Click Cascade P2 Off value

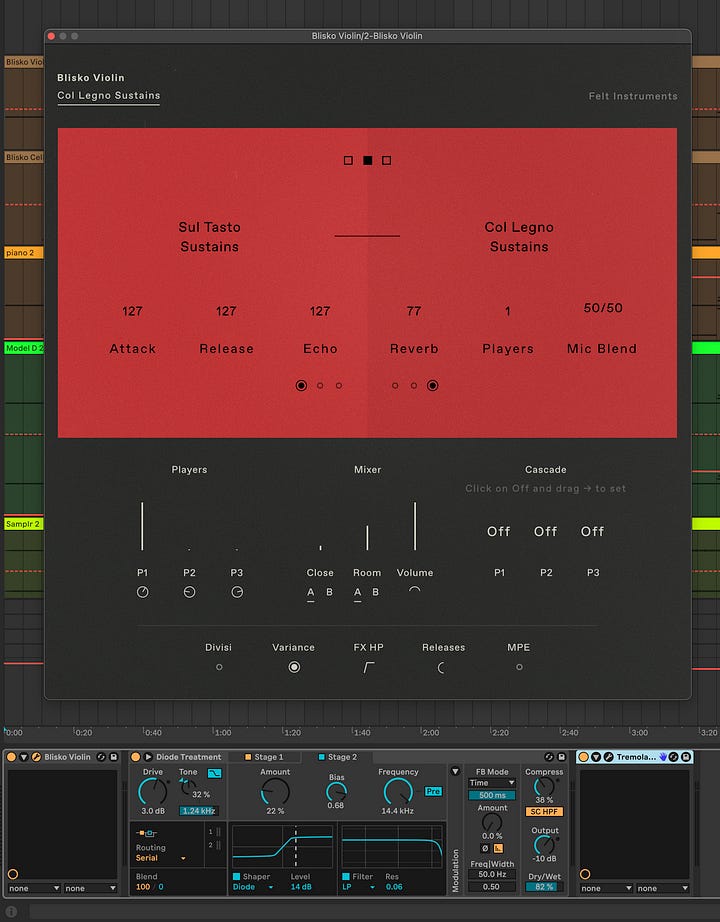(x=545, y=532)
